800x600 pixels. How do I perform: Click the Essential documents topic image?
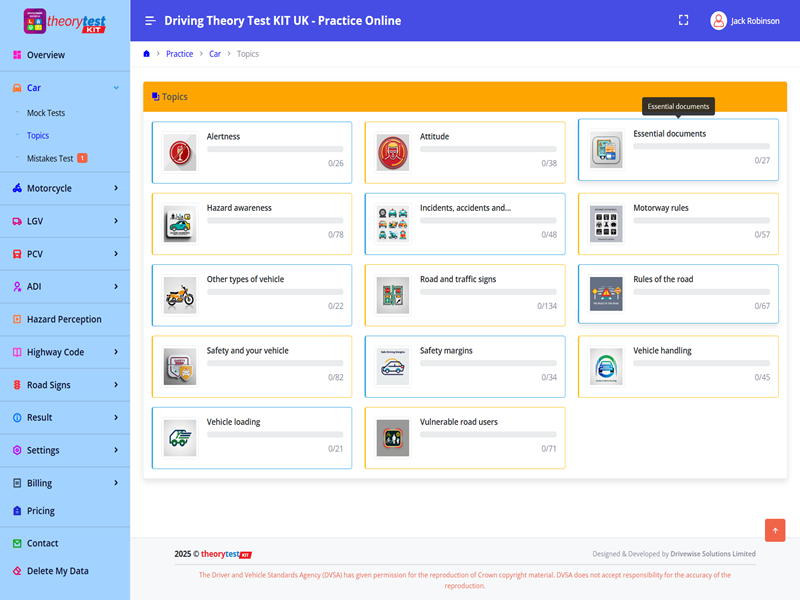click(x=606, y=149)
